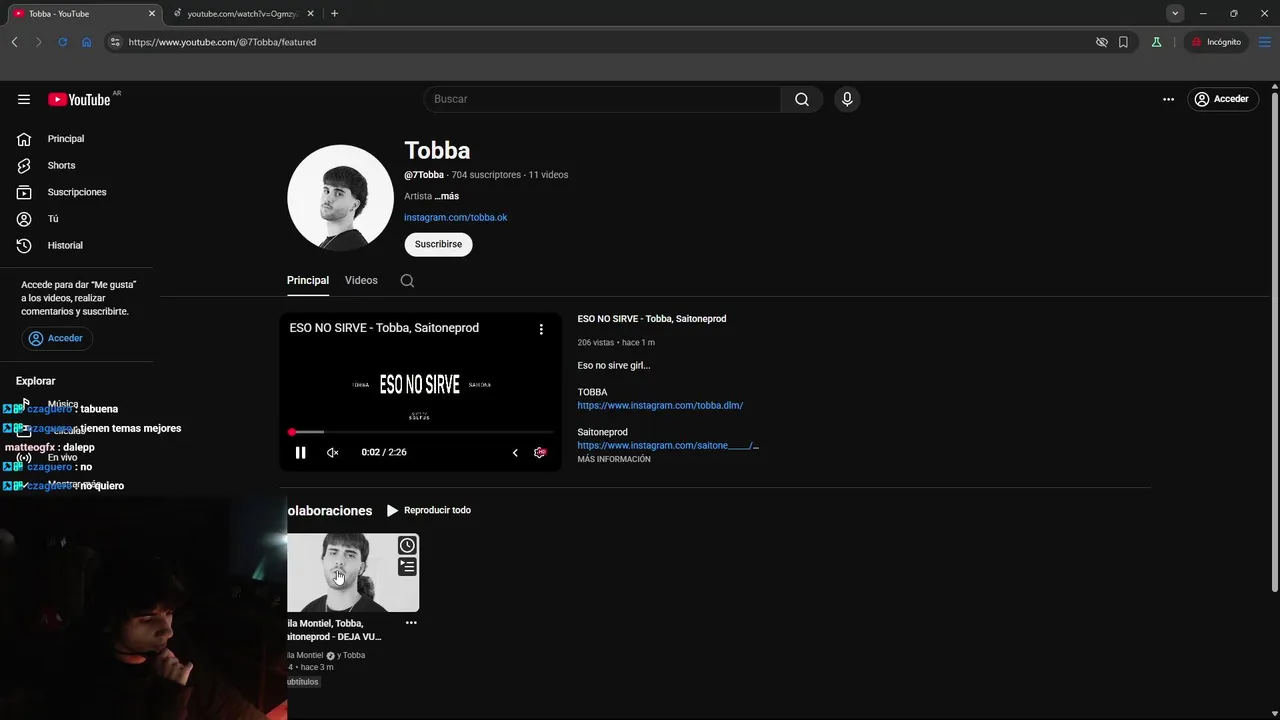Pause the featured video
The image size is (1280, 720).
coord(300,452)
